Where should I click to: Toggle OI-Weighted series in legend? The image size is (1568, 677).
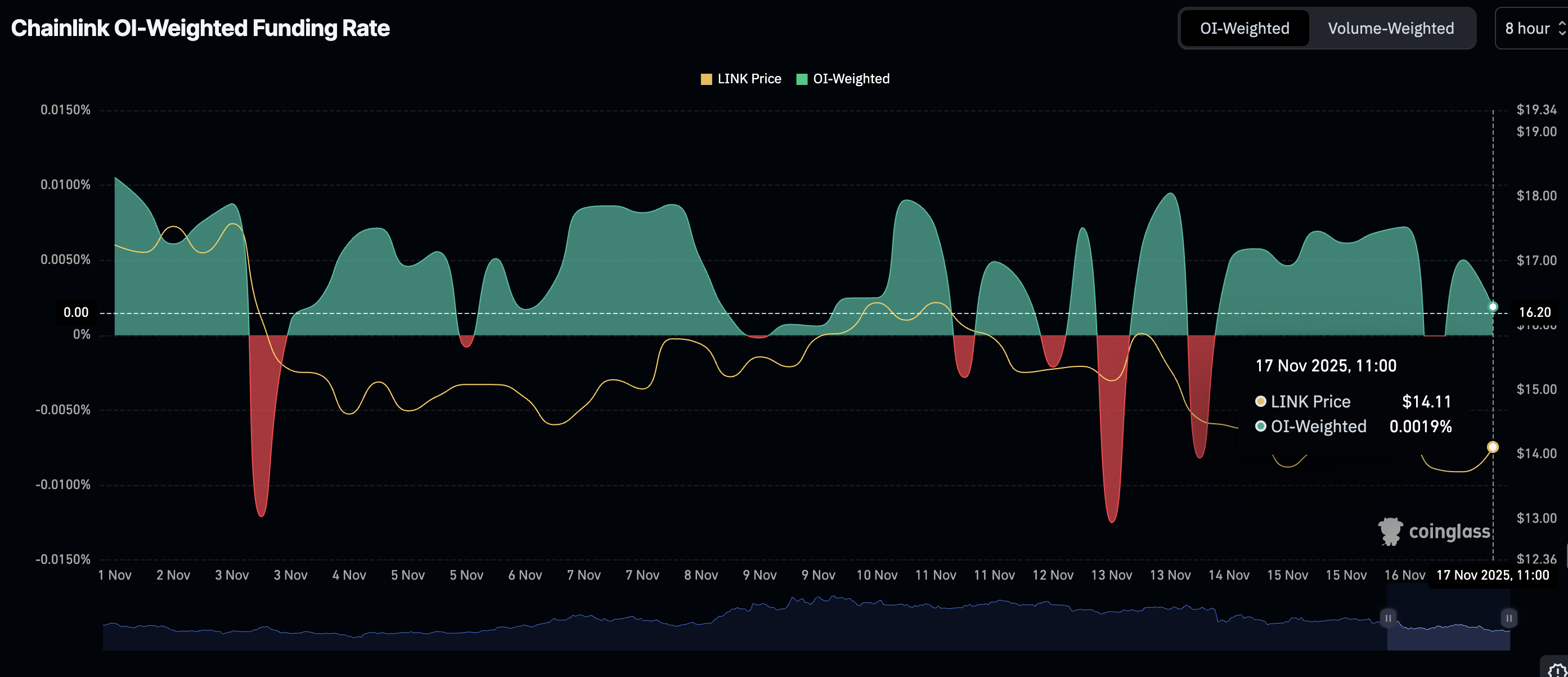[x=851, y=79]
